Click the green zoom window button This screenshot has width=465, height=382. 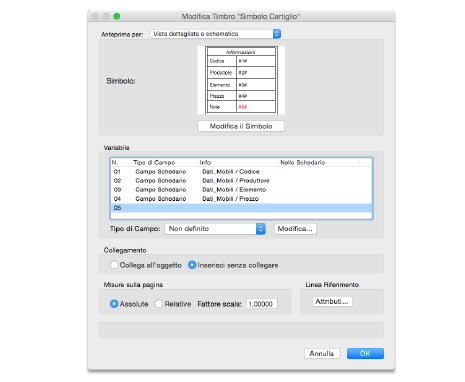(x=117, y=16)
